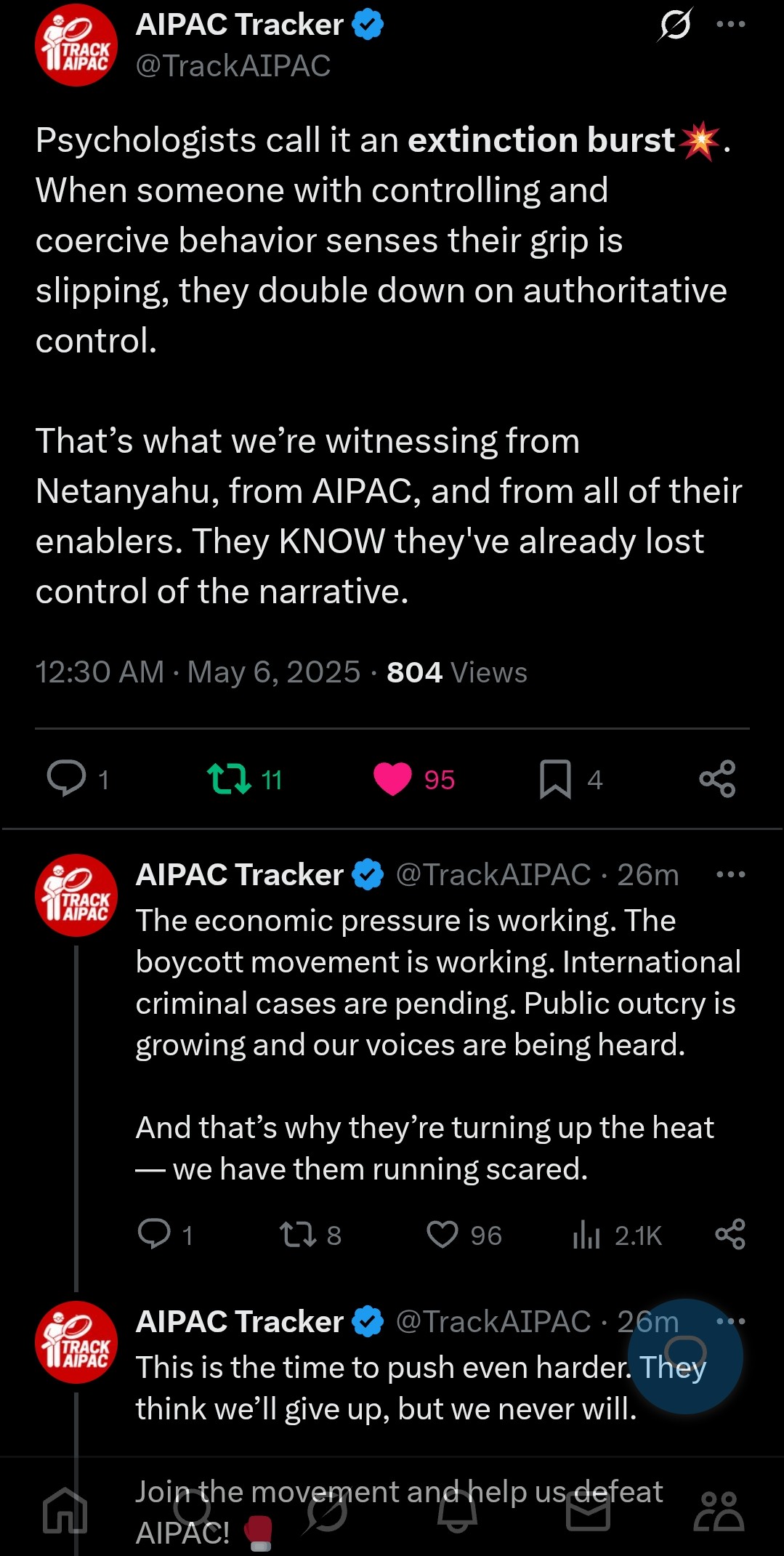Tap floating compose reply button
Viewport: 784px width, 1556px height.
[x=685, y=1356]
